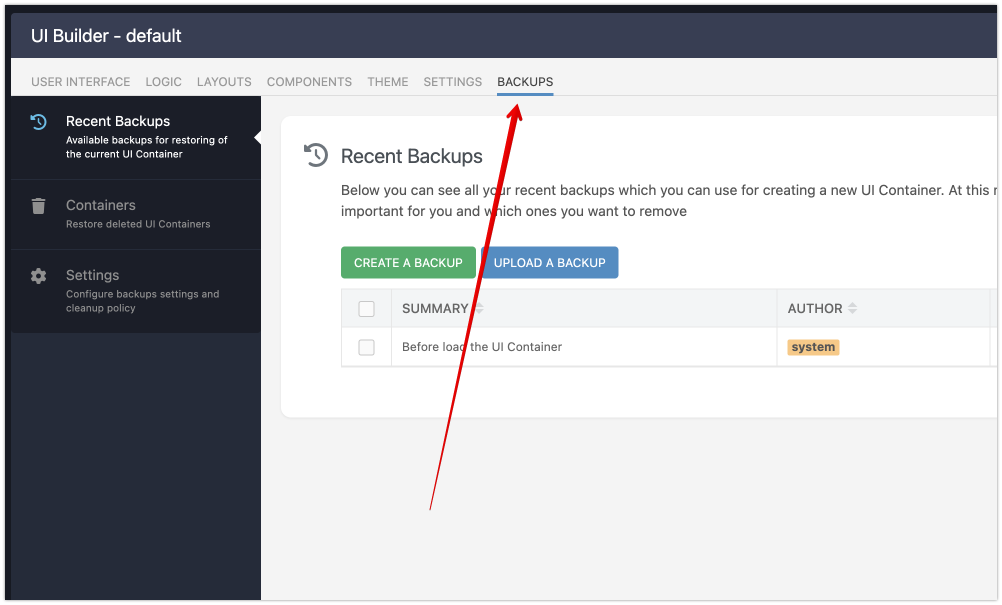Open Recent Backups sidebar section

(x=135, y=137)
